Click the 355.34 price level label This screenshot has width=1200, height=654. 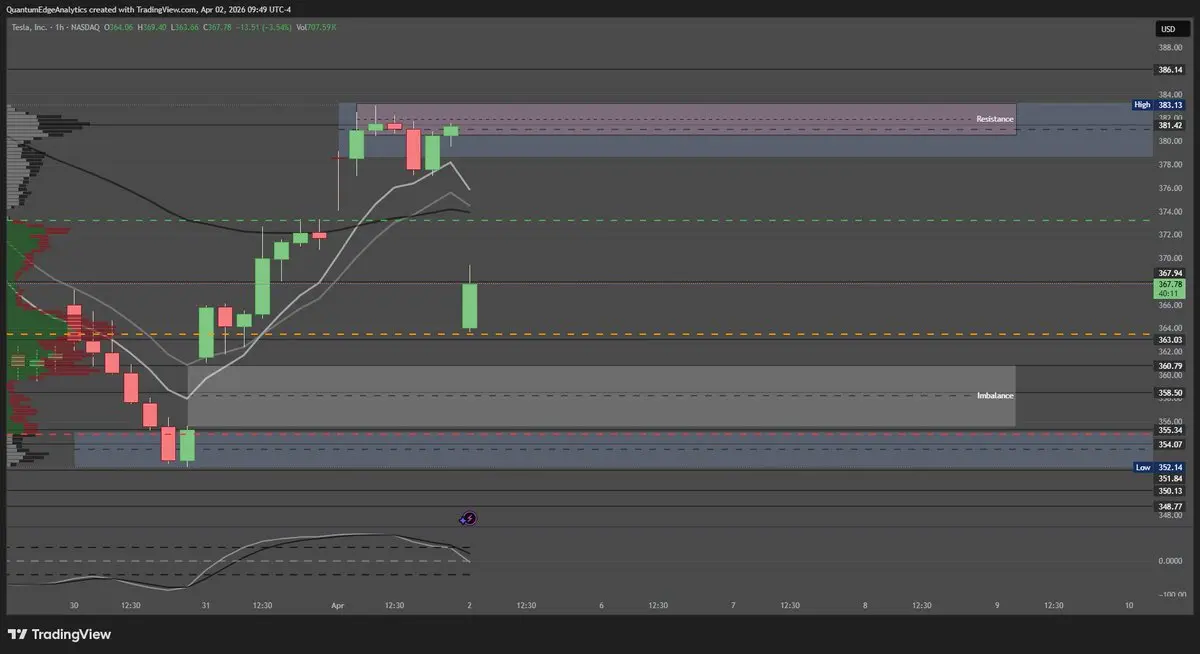click(x=1170, y=430)
